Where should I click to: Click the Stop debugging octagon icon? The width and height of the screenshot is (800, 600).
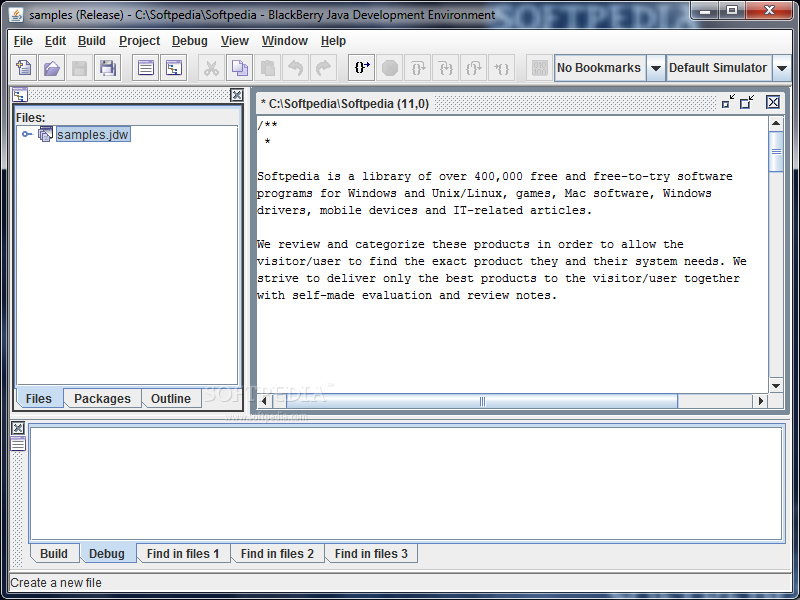click(x=390, y=68)
